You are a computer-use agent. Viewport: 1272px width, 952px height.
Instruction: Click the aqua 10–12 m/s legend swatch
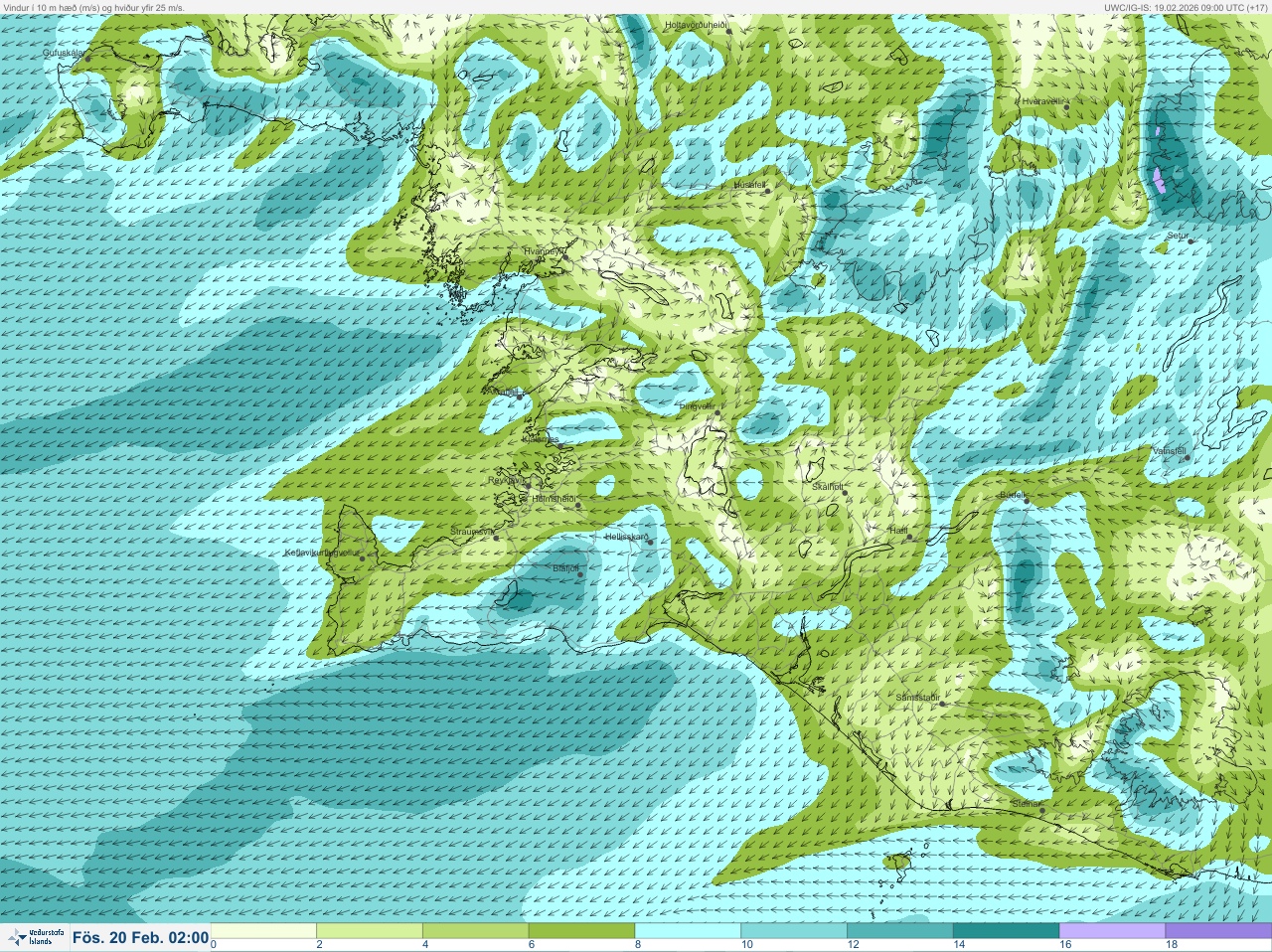tap(794, 931)
